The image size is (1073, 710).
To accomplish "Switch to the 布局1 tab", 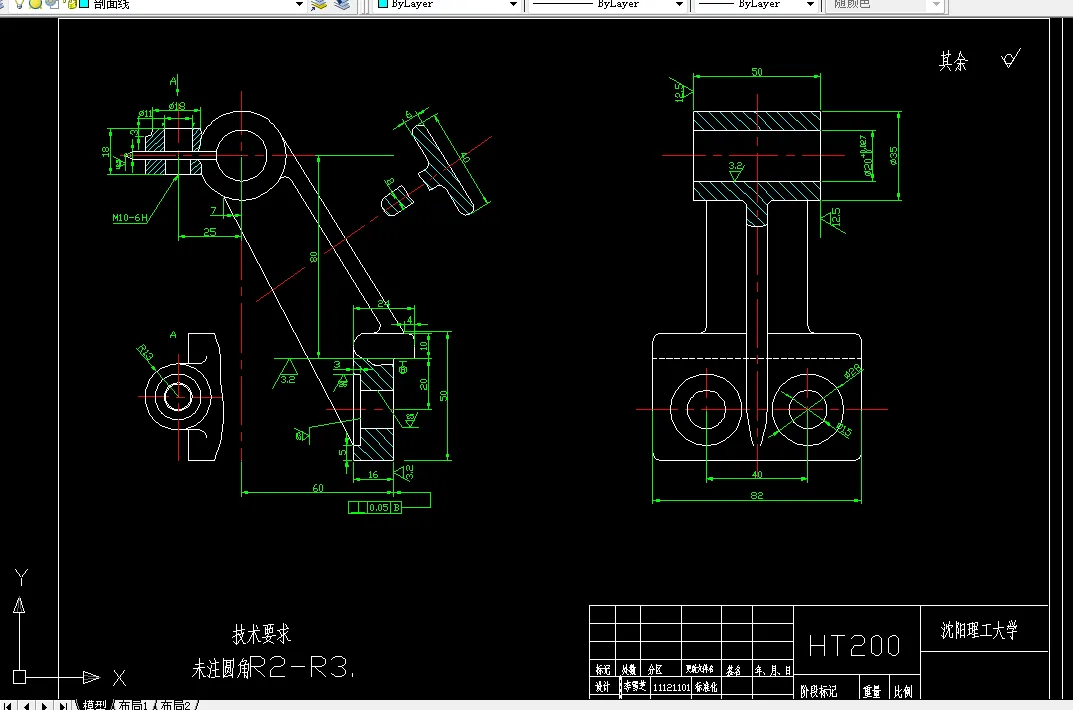I will [x=133, y=705].
